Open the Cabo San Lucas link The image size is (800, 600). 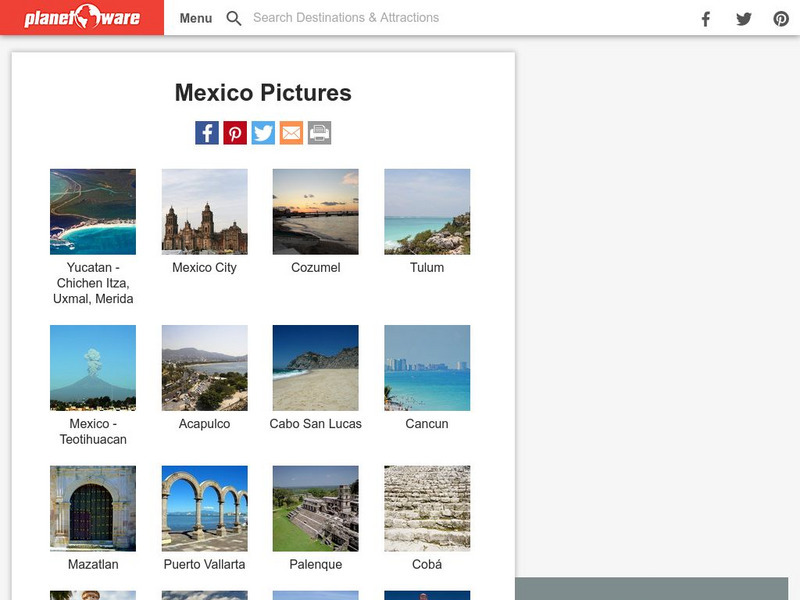pos(315,424)
